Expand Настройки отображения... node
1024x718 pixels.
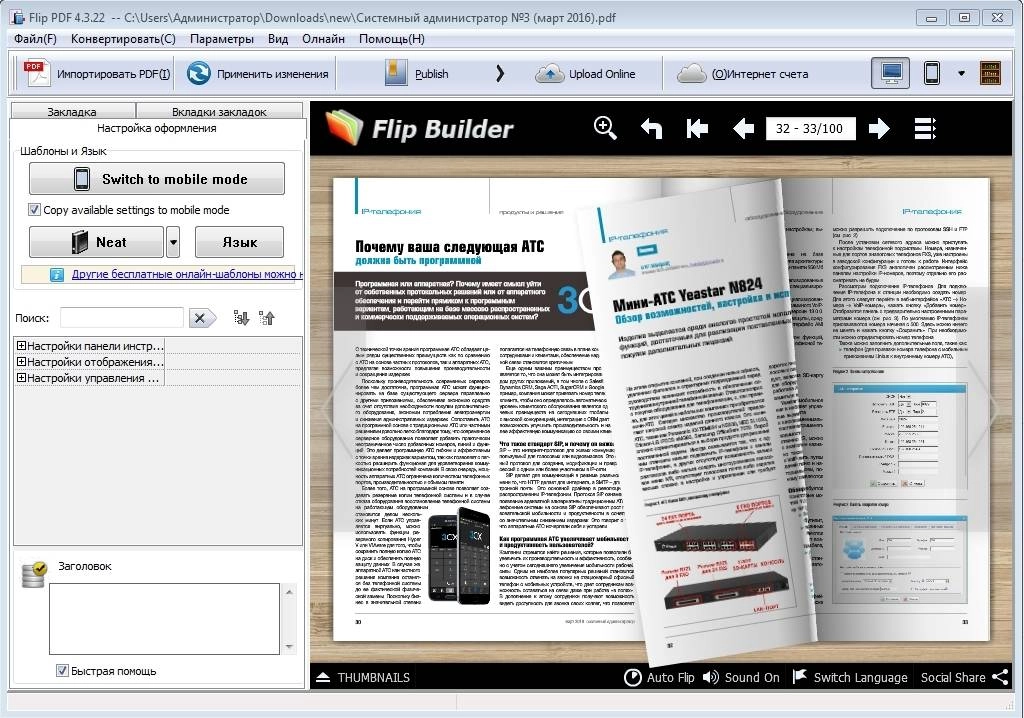coord(22,361)
